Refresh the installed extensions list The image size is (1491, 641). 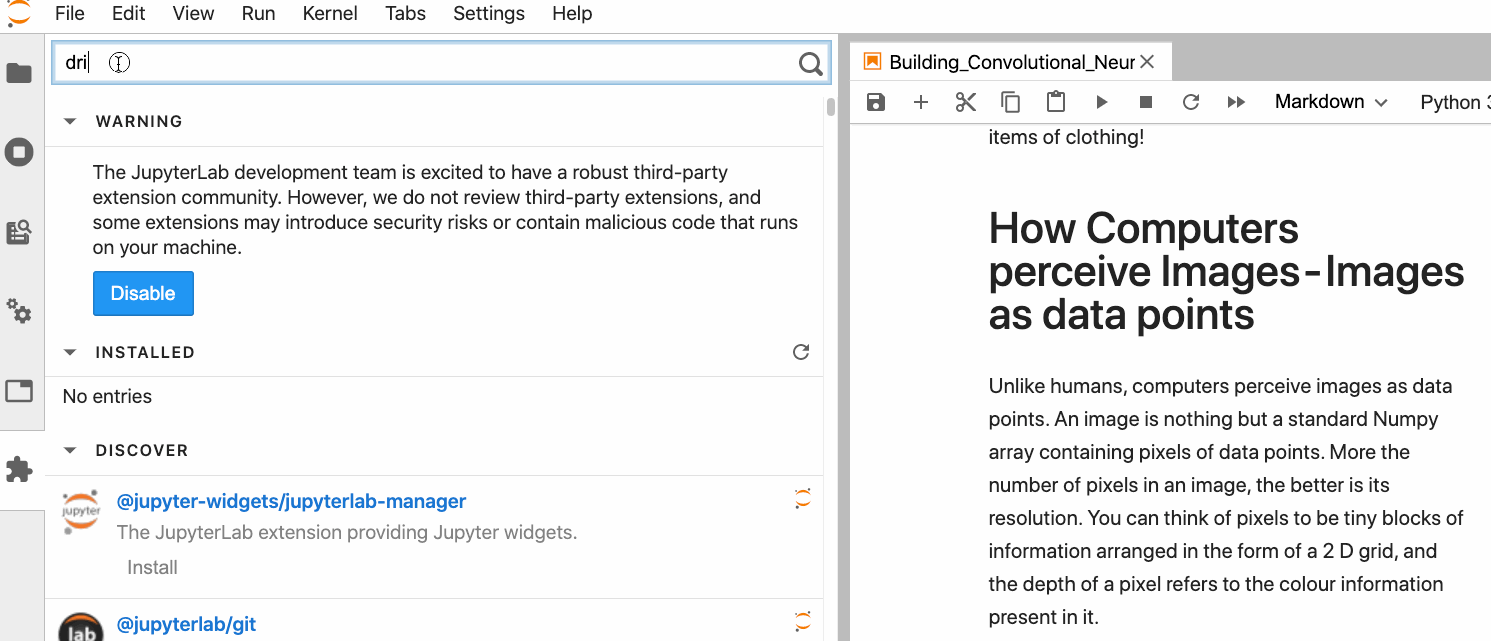[801, 352]
